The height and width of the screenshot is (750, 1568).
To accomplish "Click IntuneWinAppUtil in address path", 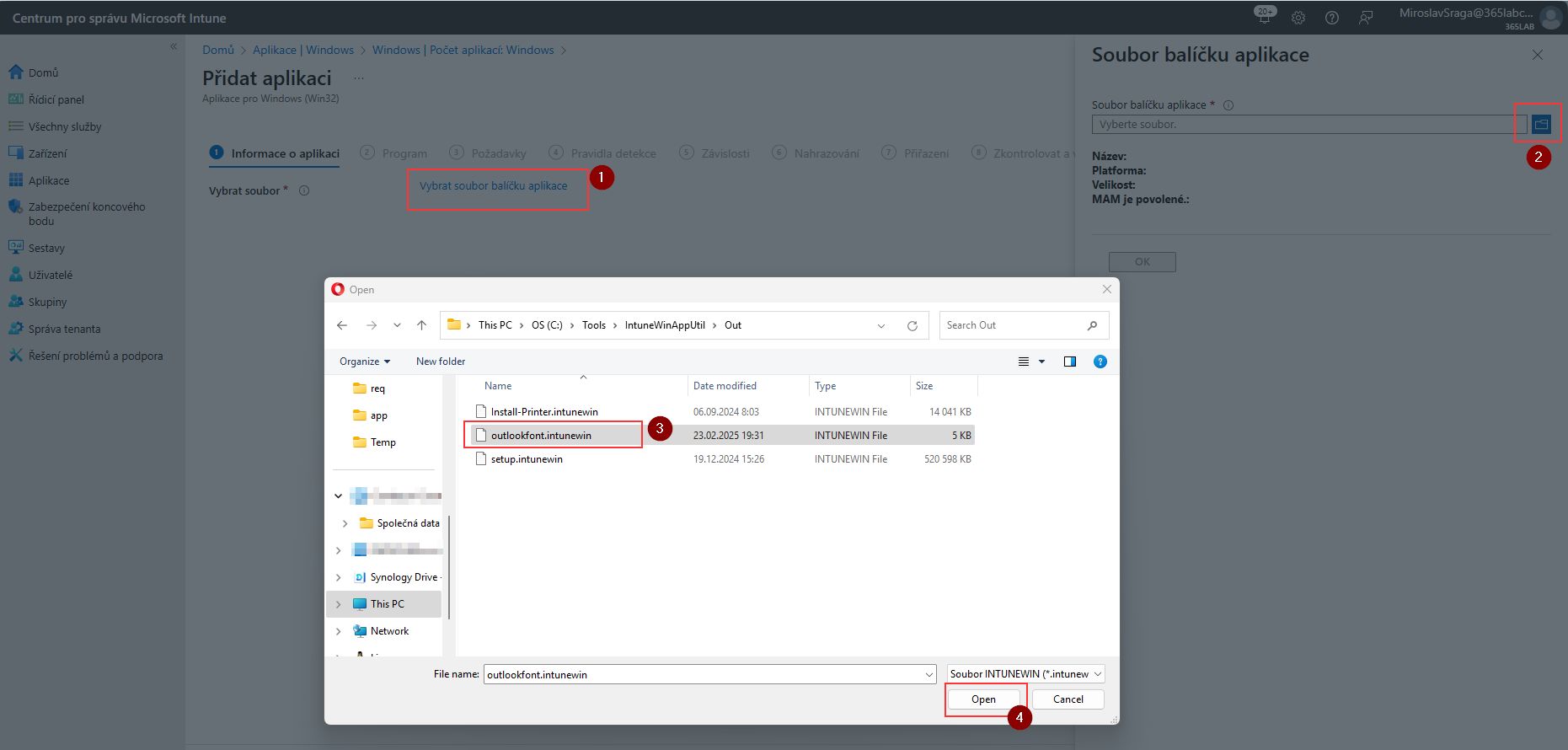I will tap(665, 325).
